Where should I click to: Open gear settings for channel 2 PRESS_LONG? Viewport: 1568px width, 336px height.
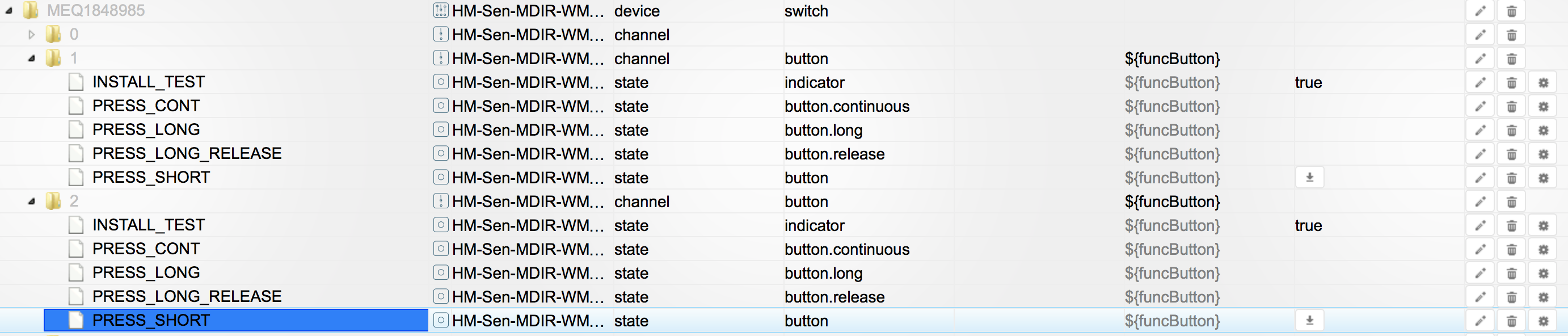pyautogui.click(x=1543, y=274)
